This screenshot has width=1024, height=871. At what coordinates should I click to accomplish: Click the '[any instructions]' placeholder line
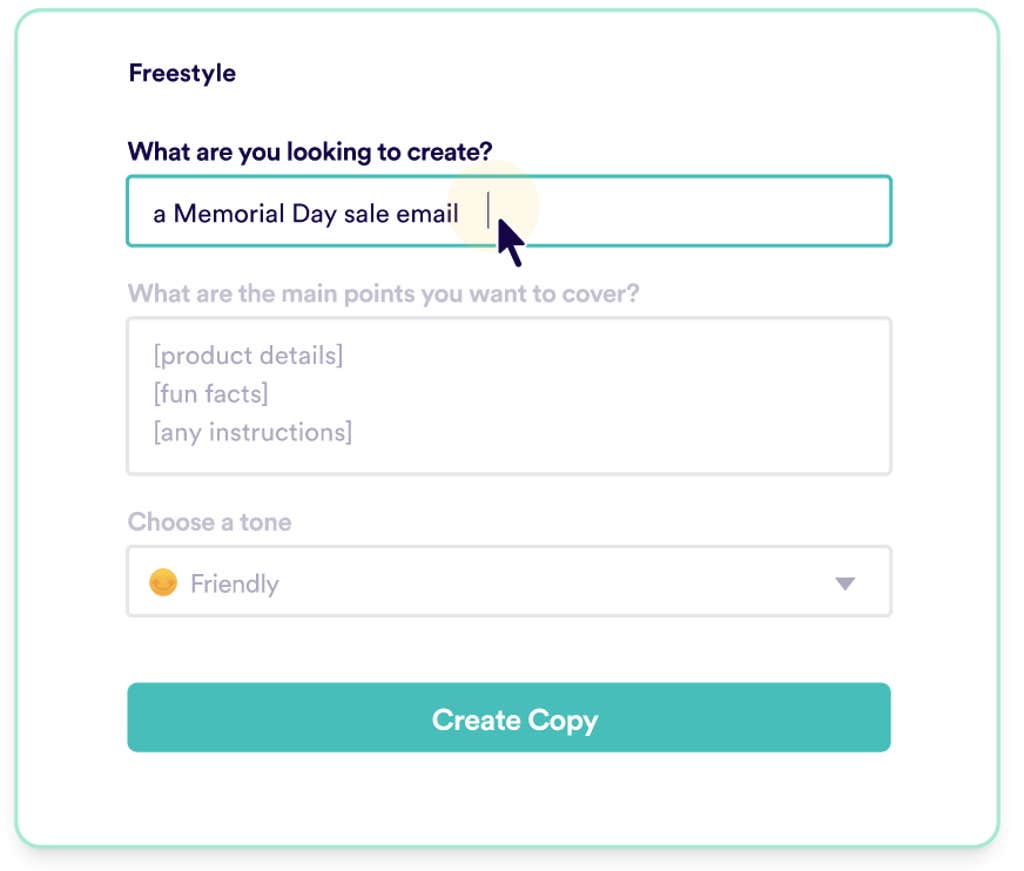252,433
